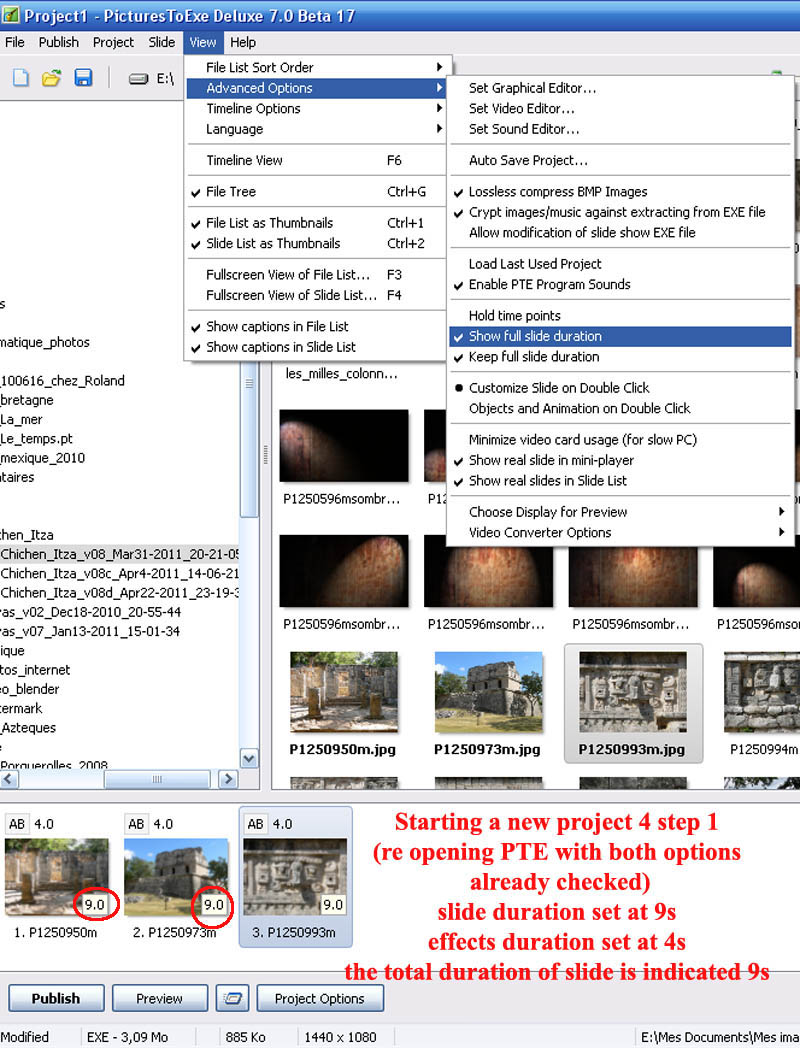800x1048 pixels.
Task: Click the Open project folder icon
Action: tap(52, 78)
